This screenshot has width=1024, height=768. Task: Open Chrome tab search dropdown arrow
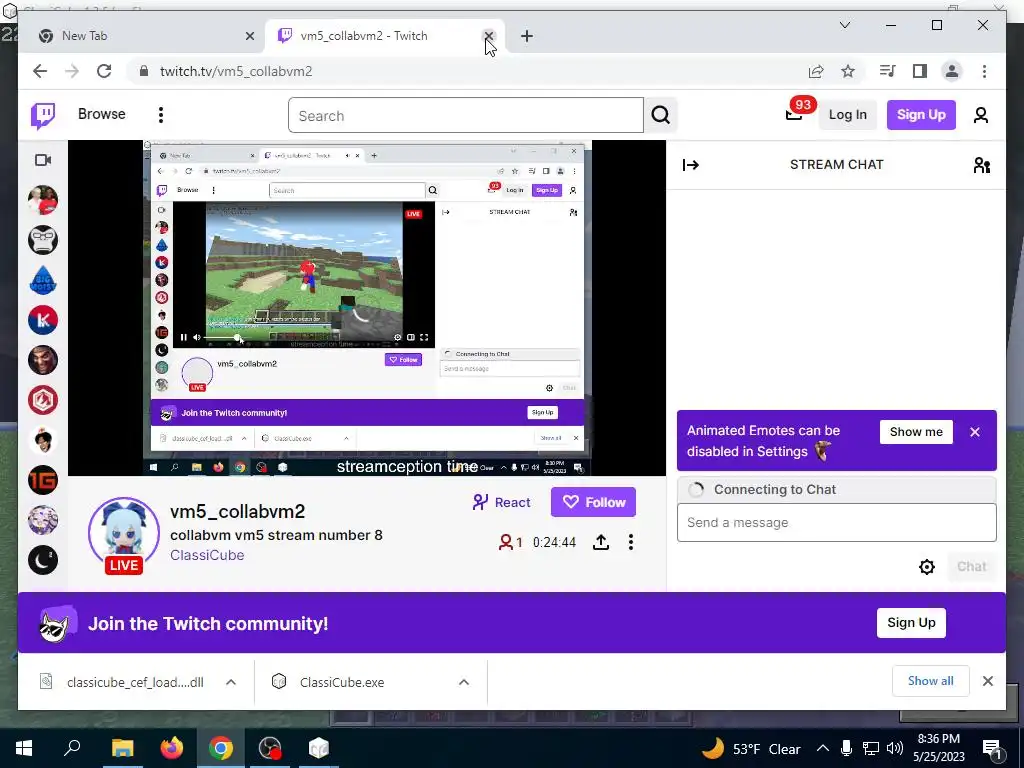[844, 25]
